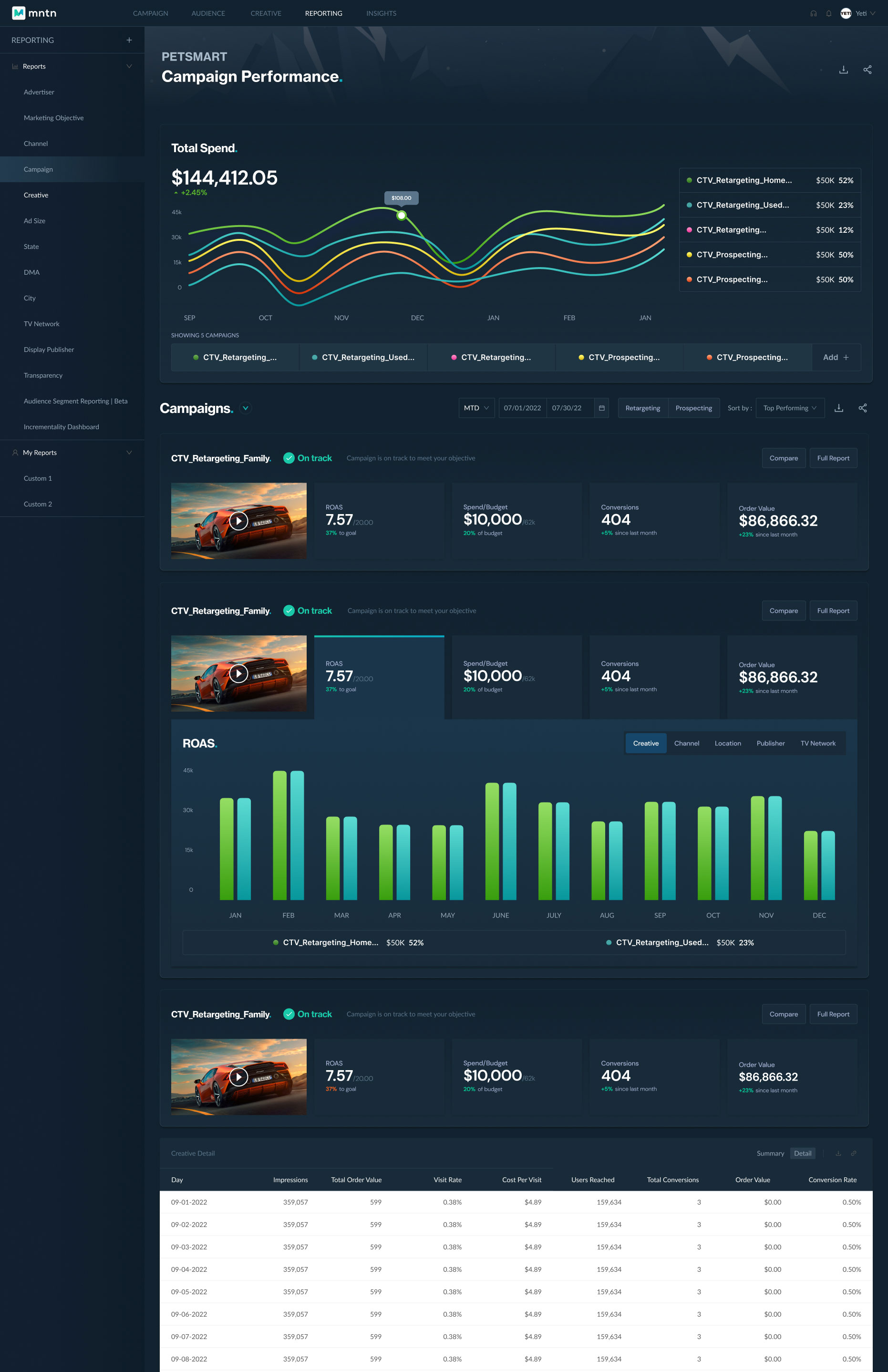Screen dimensions: 888x1372
Task: Toggle the Retargeting filter
Action: coord(642,408)
